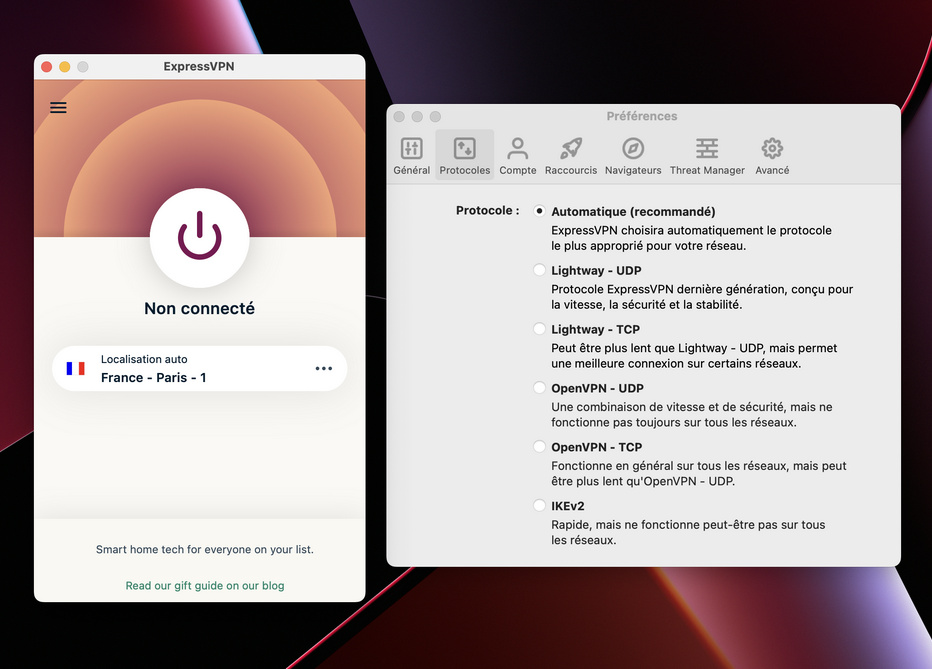Click Smart home tech promo text
Image resolution: width=932 pixels, height=669 pixels.
204,550
